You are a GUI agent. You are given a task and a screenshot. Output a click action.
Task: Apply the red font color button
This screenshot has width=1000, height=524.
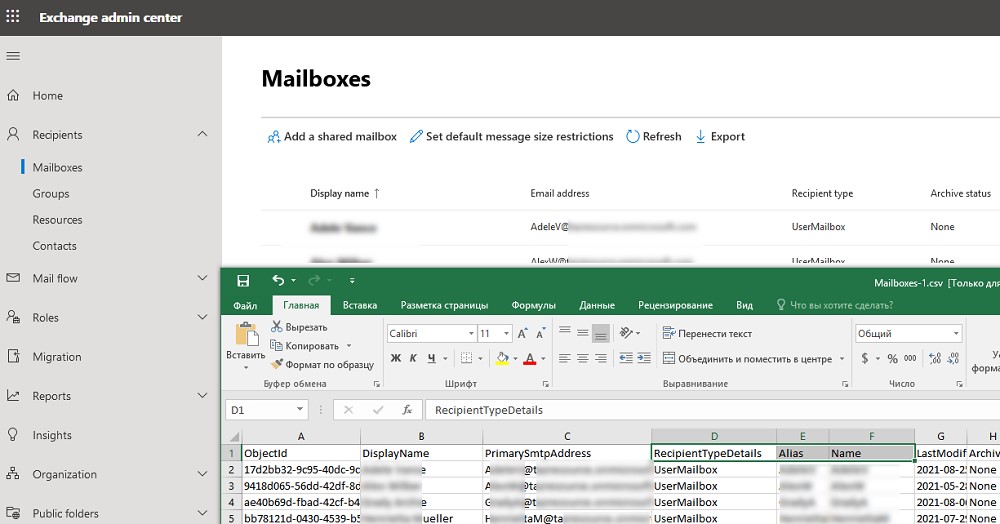click(x=529, y=358)
